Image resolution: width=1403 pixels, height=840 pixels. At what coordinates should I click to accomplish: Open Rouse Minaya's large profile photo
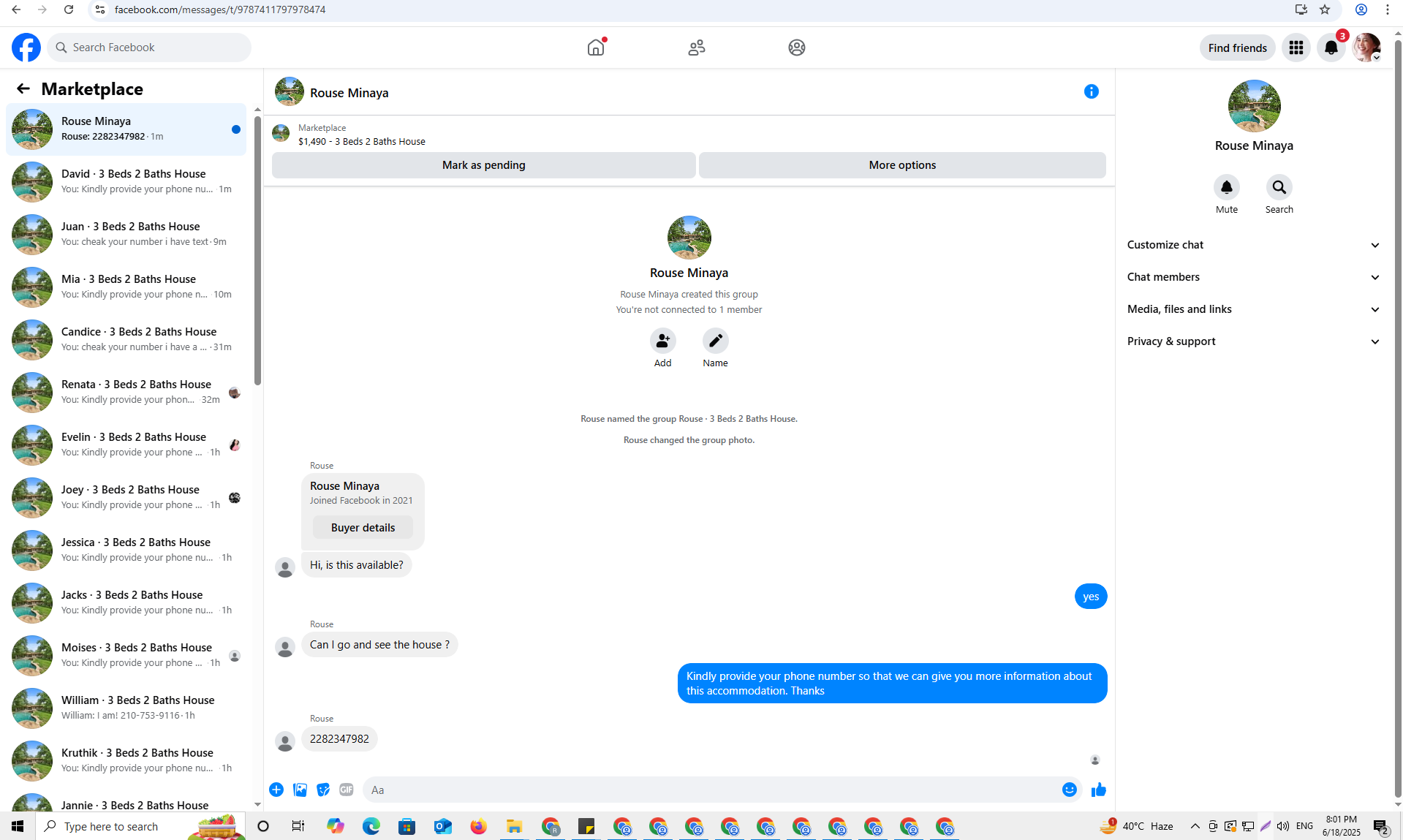(x=1254, y=106)
